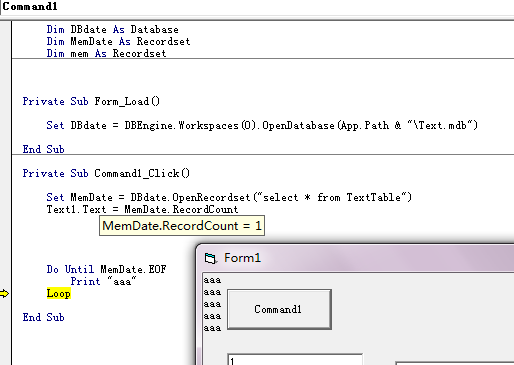Click 'Private Sub Command1_Click()' line

[106, 173]
